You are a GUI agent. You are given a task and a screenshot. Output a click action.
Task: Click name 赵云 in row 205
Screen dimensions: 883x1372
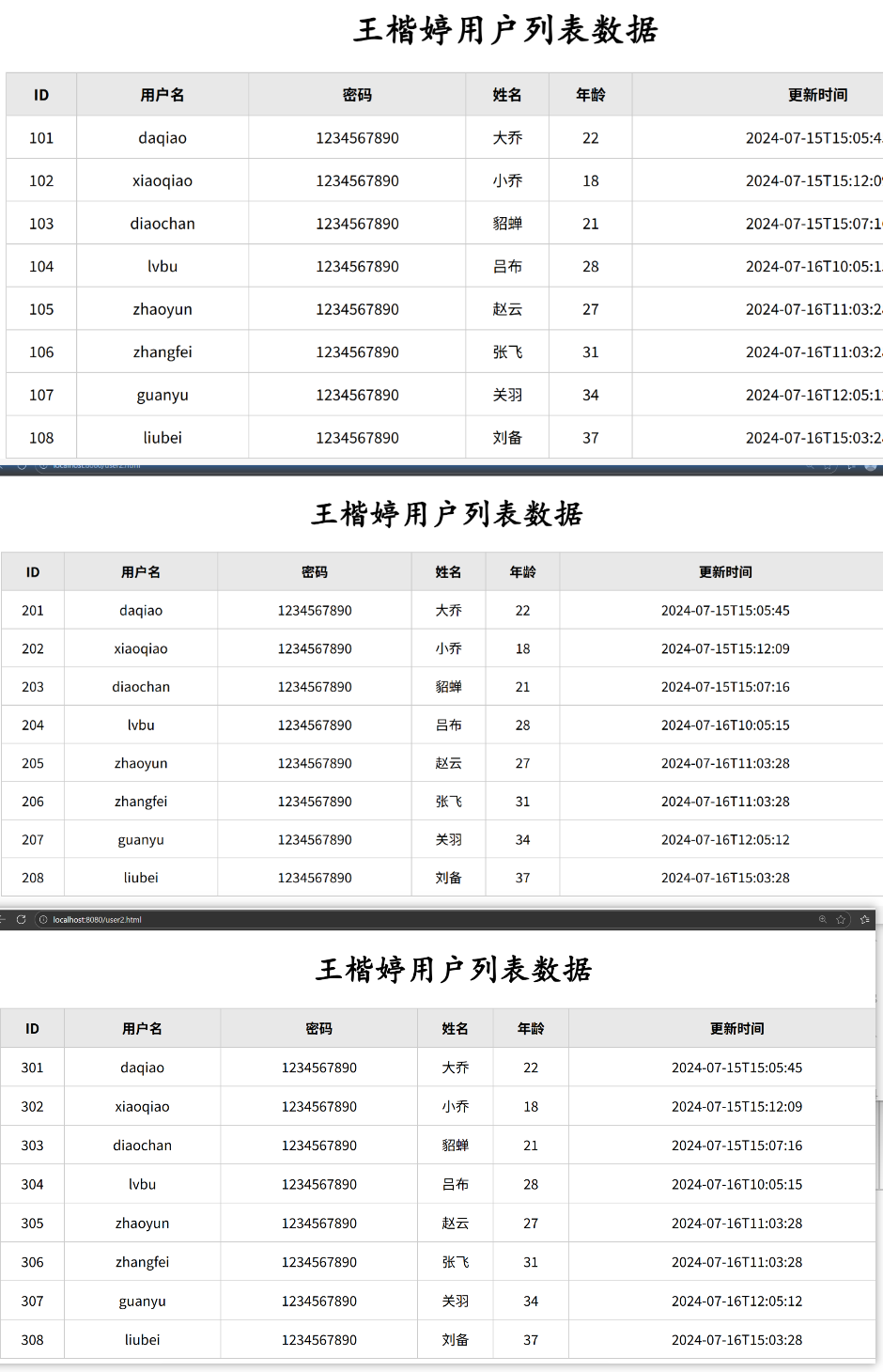coord(448,764)
